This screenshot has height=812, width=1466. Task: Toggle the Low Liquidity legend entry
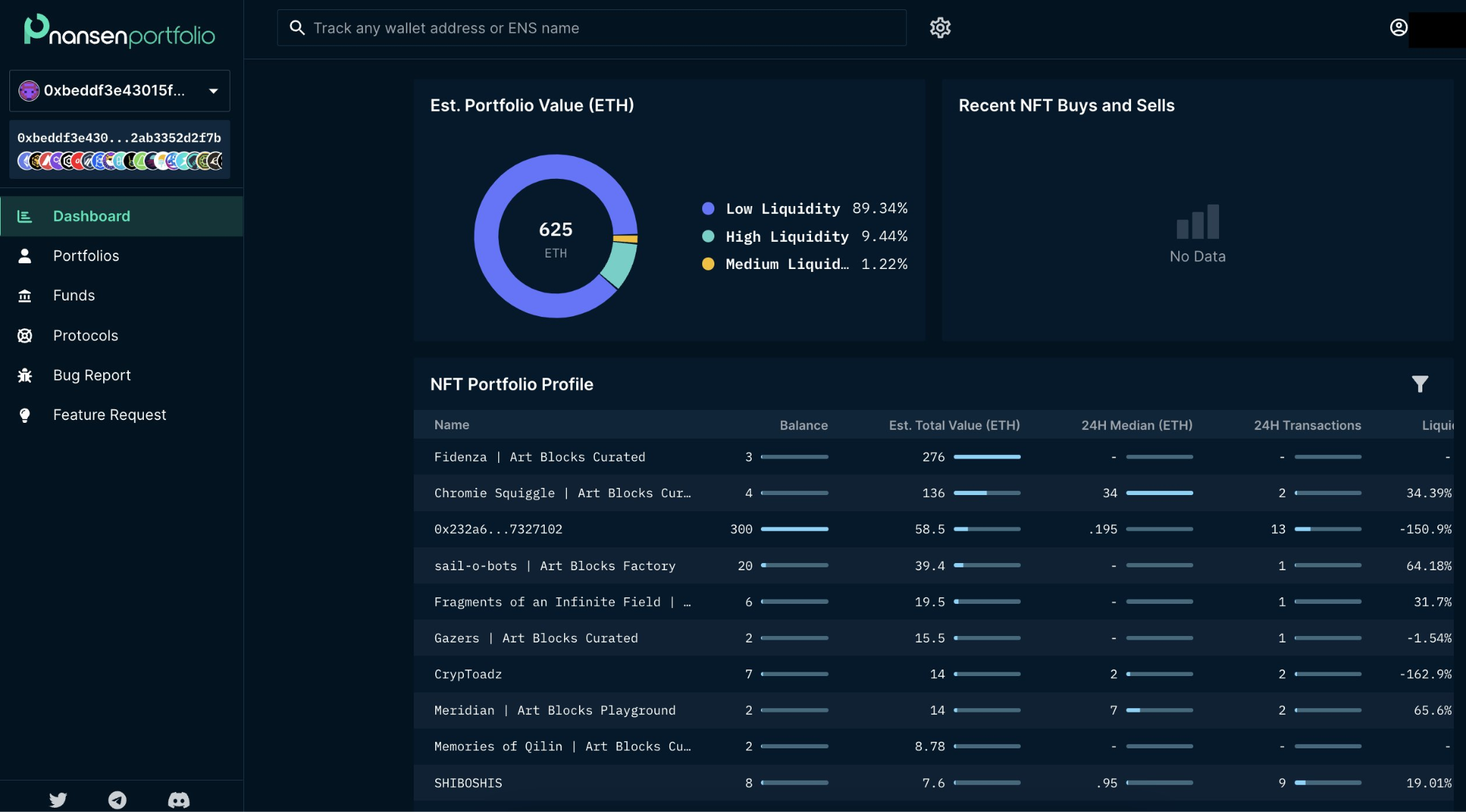pyautogui.click(x=783, y=208)
